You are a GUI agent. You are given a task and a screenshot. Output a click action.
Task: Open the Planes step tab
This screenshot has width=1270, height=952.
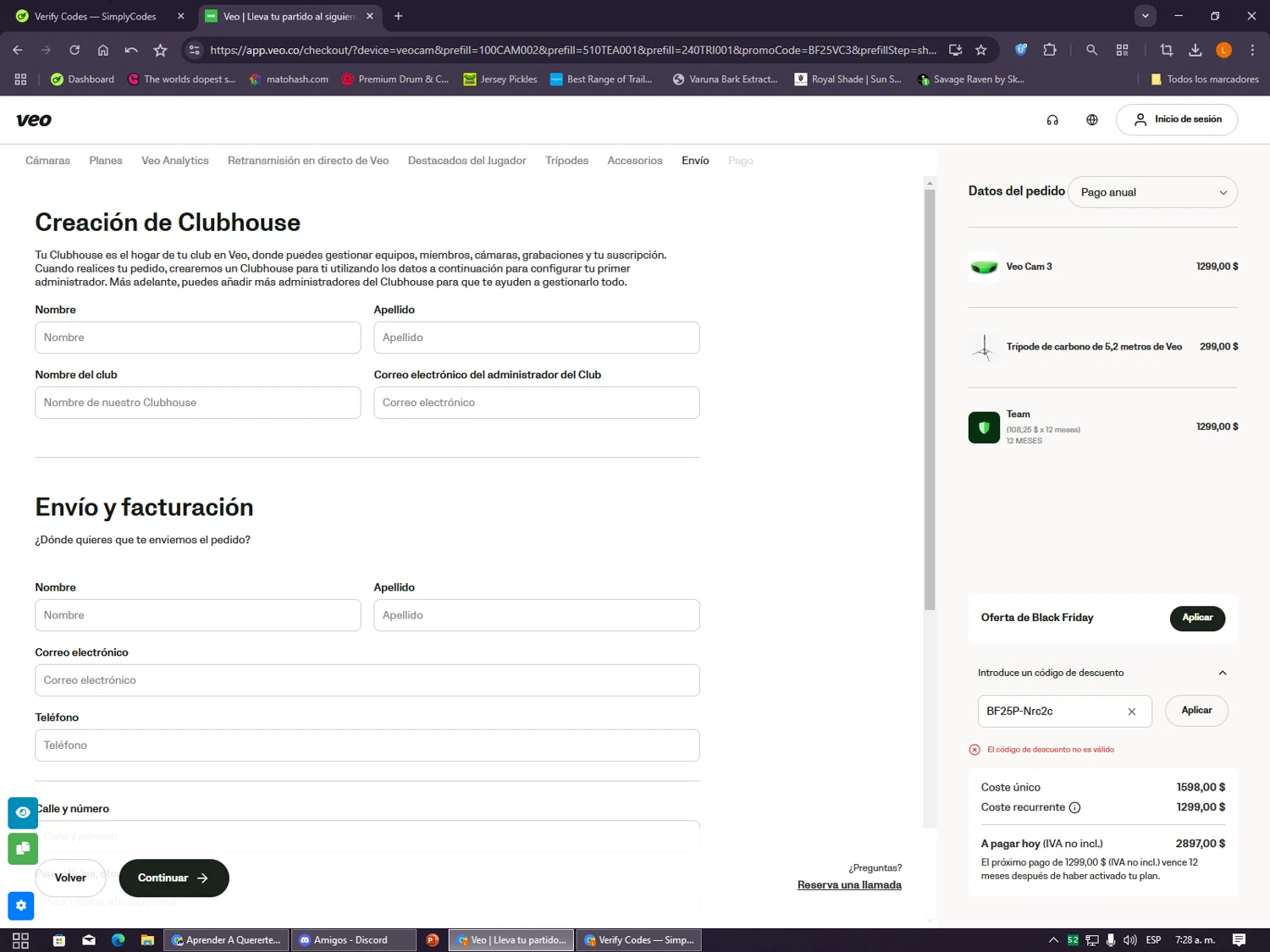[106, 161]
